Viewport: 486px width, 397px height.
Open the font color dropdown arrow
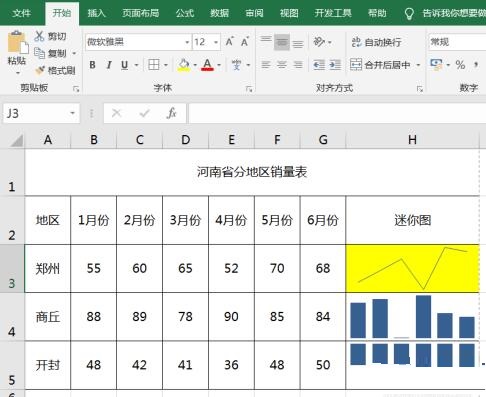219,65
